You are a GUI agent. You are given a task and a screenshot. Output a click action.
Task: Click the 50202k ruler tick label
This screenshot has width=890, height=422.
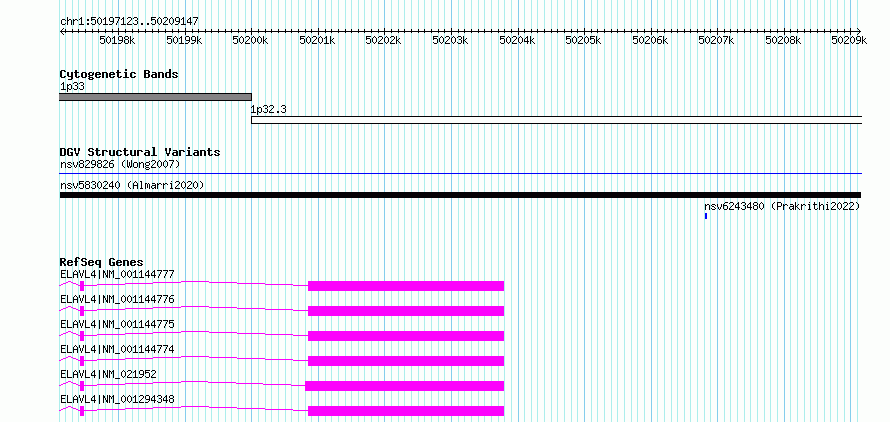click(384, 40)
